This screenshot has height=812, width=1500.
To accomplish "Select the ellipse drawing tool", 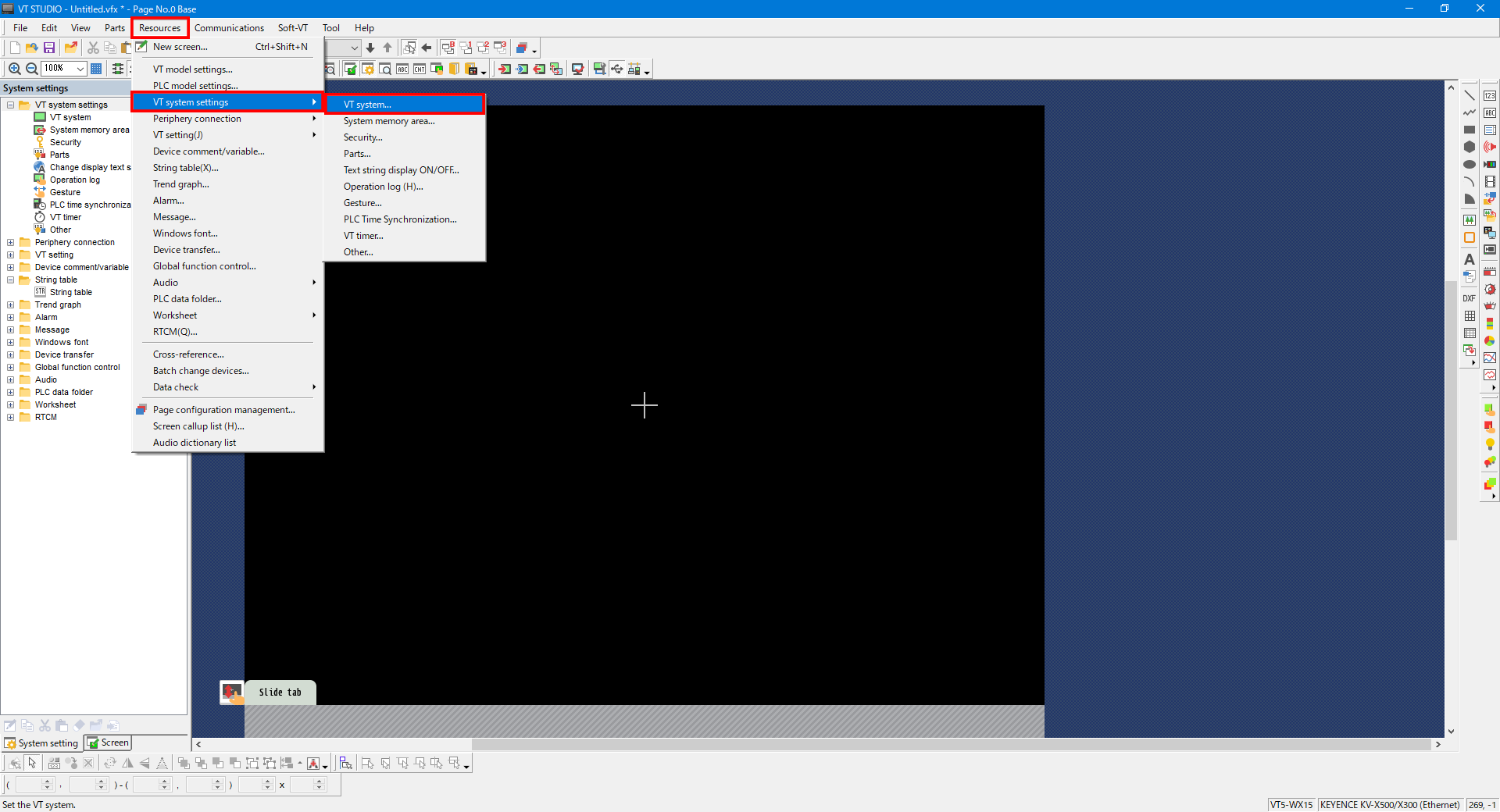I will click(x=1469, y=164).
